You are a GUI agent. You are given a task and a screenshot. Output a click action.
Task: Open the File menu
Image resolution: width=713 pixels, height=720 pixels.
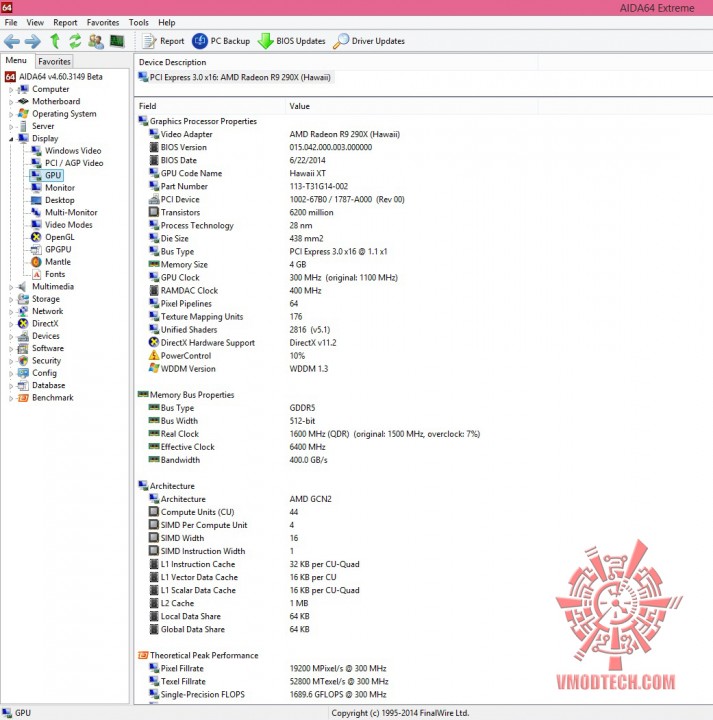[11, 22]
